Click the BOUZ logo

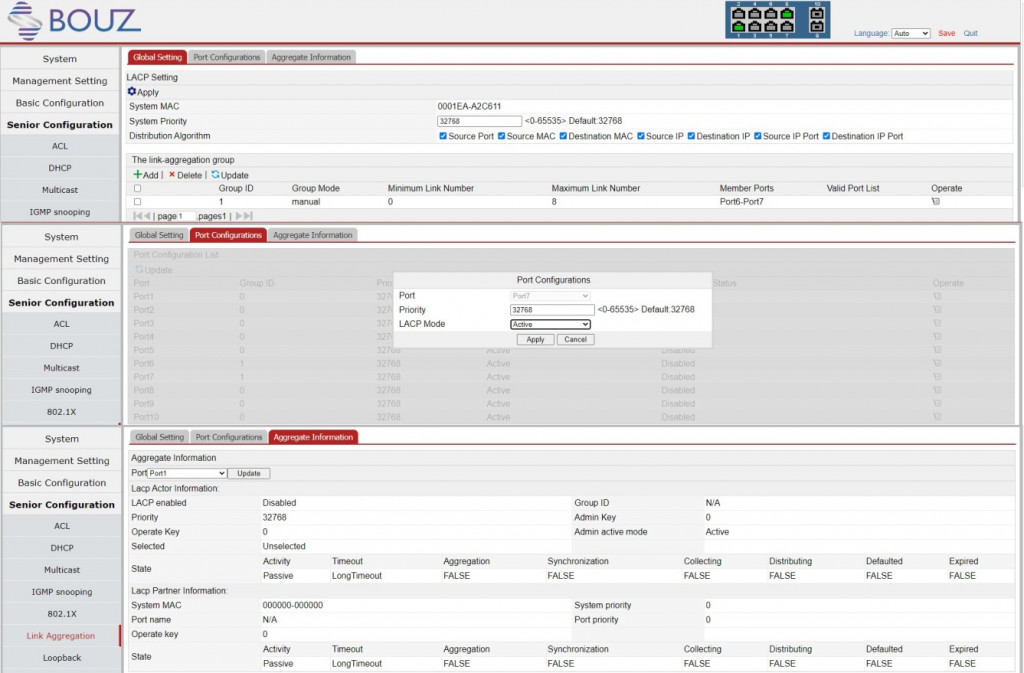pyautogui.click(x=73, y=20)
